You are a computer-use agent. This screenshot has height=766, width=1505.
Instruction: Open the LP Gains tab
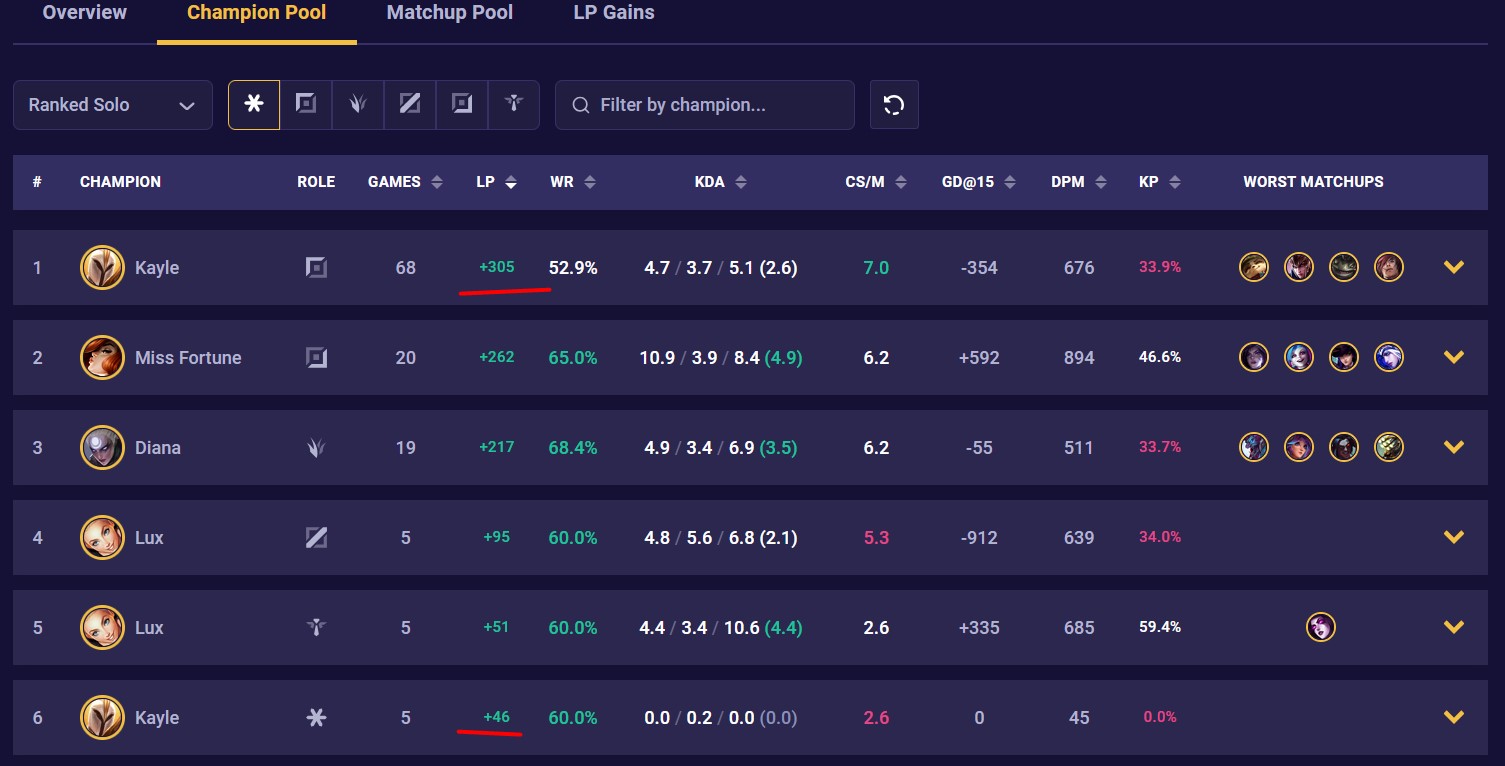614,13
